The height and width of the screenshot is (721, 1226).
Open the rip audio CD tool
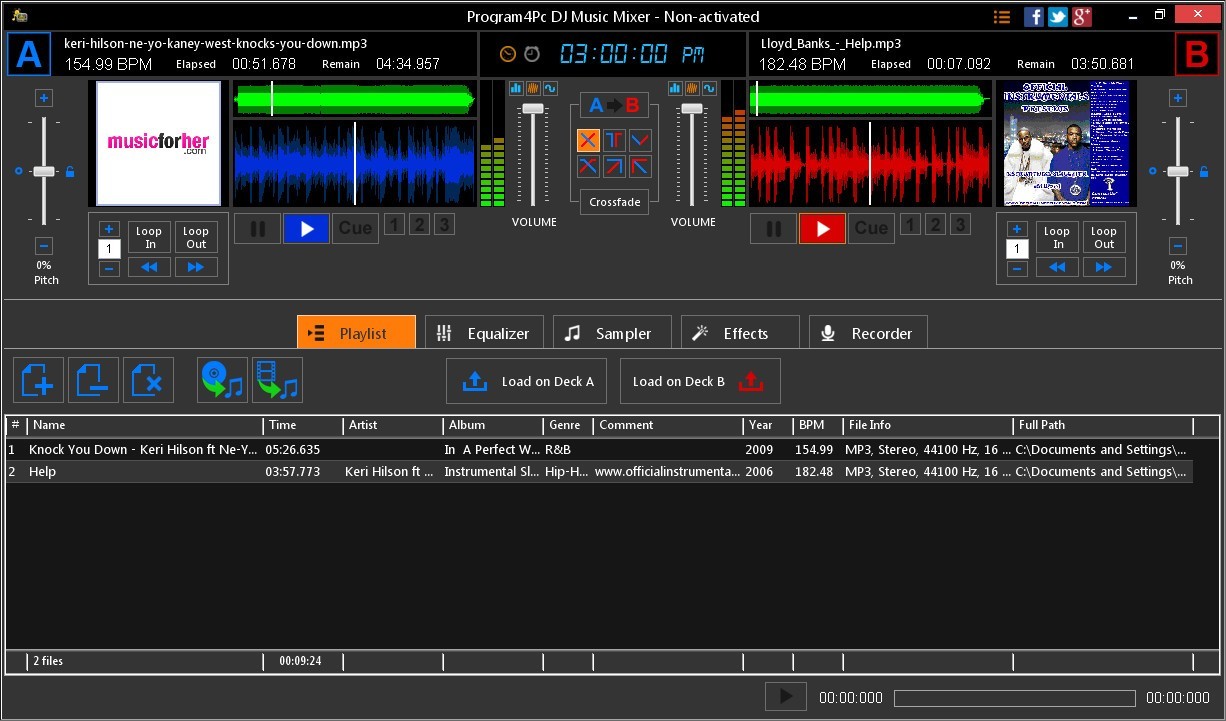pyautogui.click(x=222, y=380)
